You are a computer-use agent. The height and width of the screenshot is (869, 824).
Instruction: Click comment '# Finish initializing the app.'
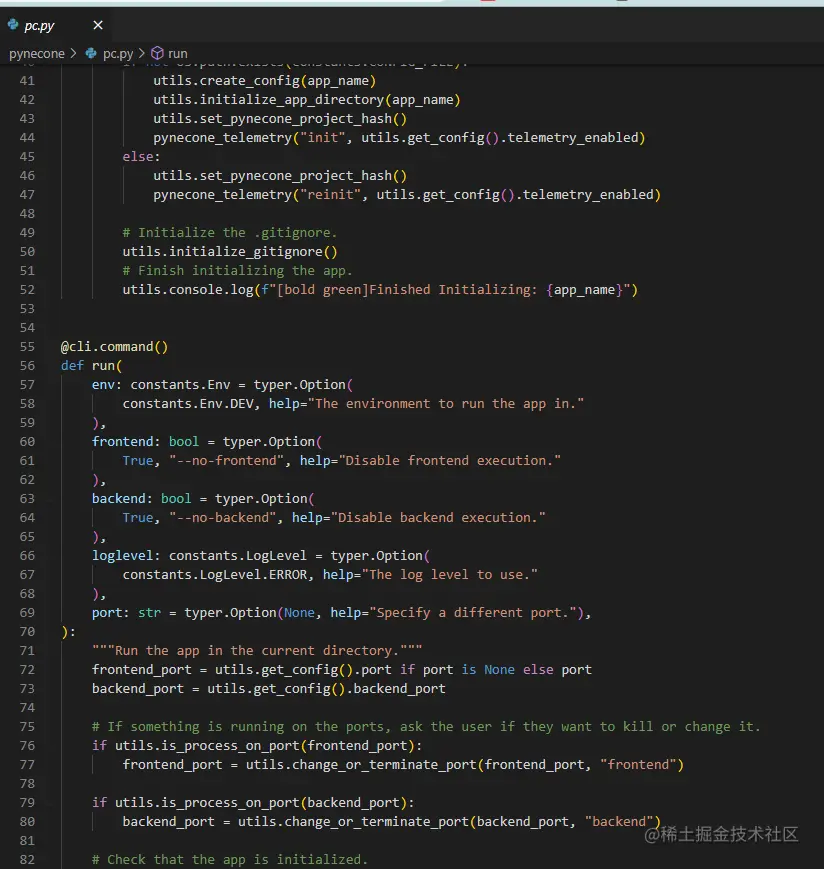coord(237,270)
